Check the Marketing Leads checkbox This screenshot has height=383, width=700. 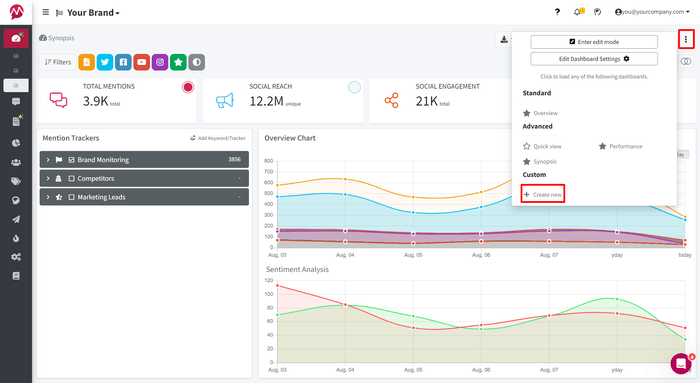pyautogui.click(x=71, y=197)
